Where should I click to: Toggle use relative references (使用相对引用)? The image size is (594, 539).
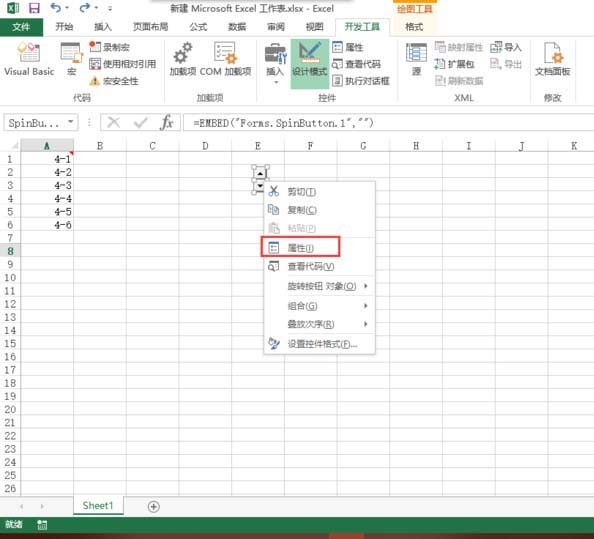click(122, 64)
